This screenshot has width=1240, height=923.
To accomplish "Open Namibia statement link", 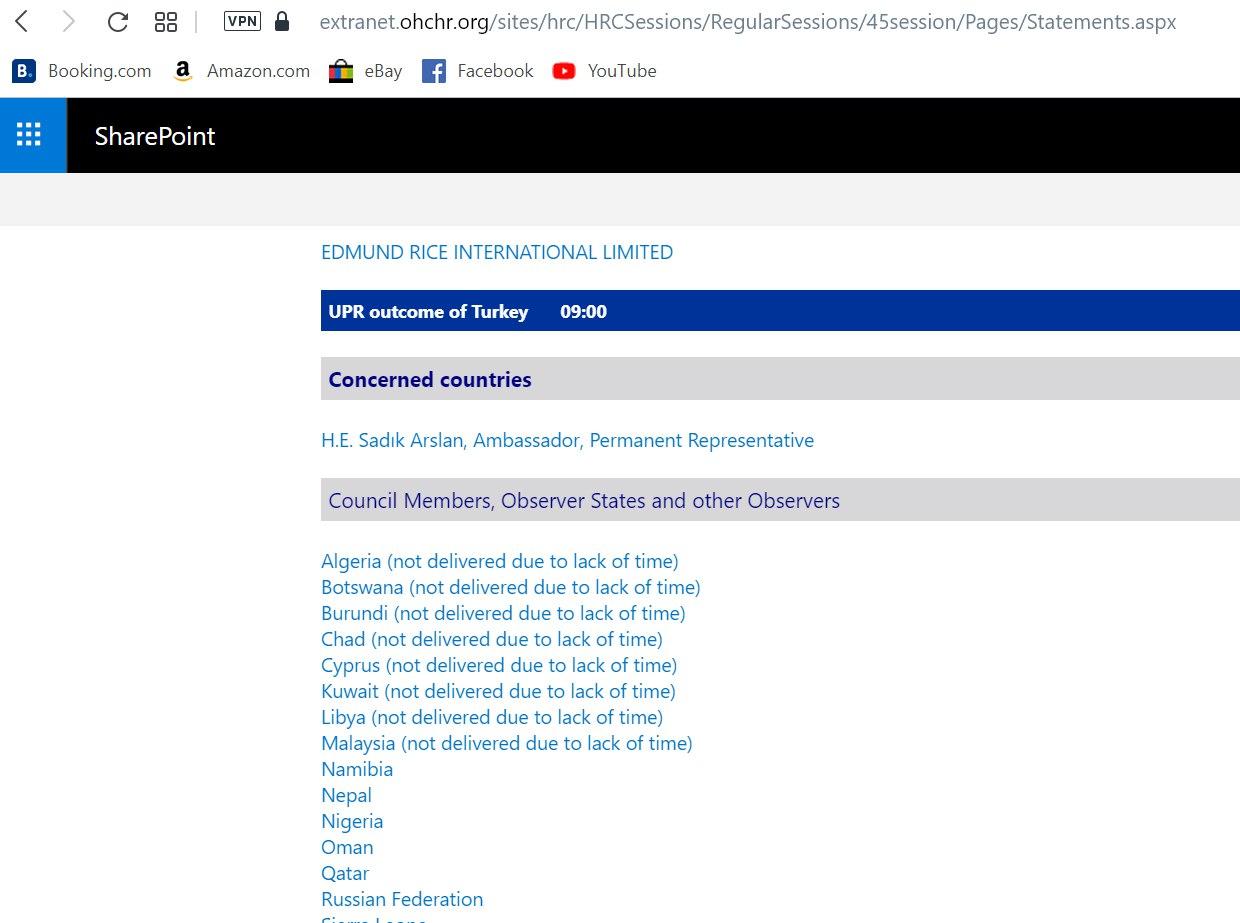I will point(357,769).
